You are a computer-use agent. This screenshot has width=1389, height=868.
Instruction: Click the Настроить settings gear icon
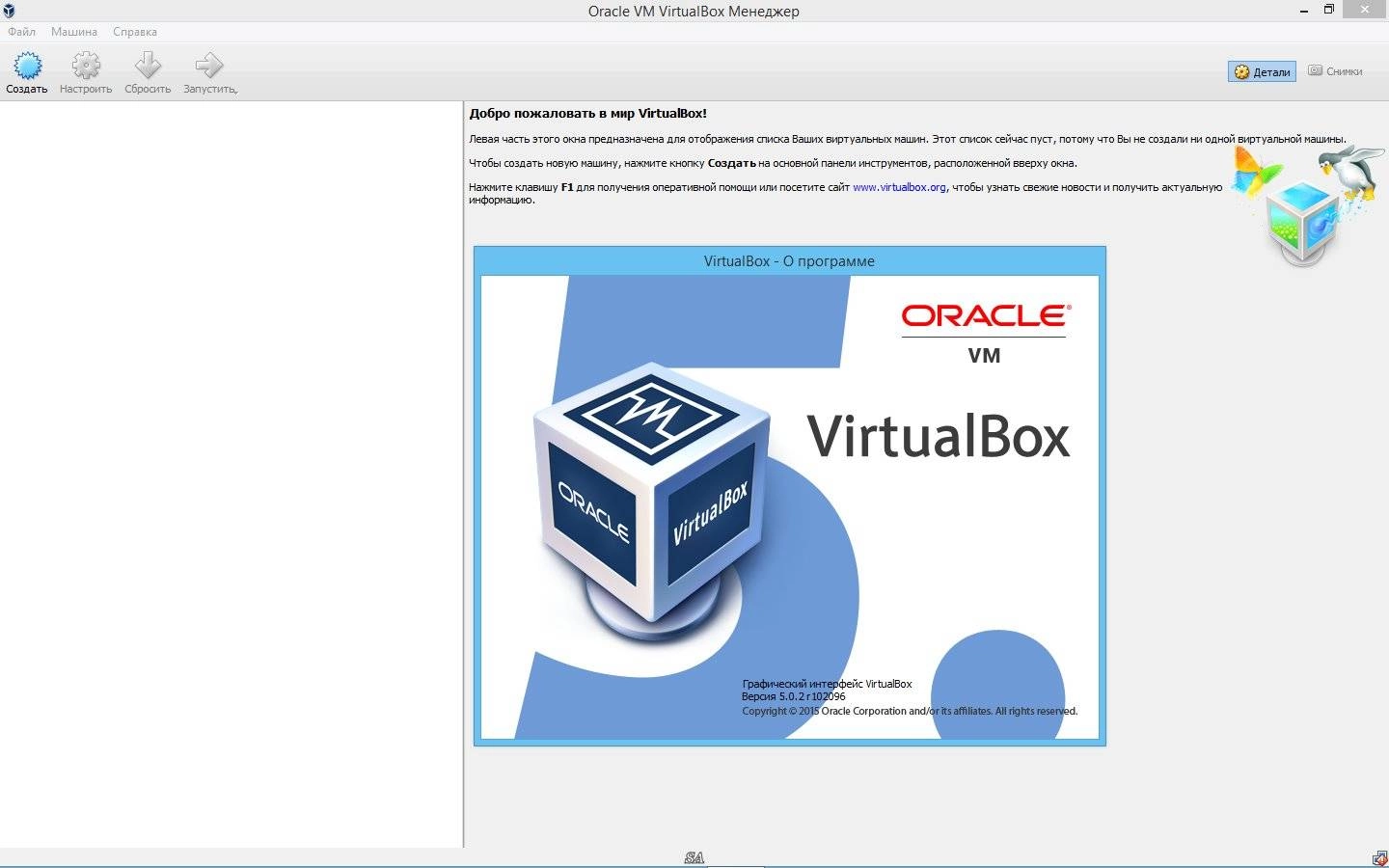[86, 66]
